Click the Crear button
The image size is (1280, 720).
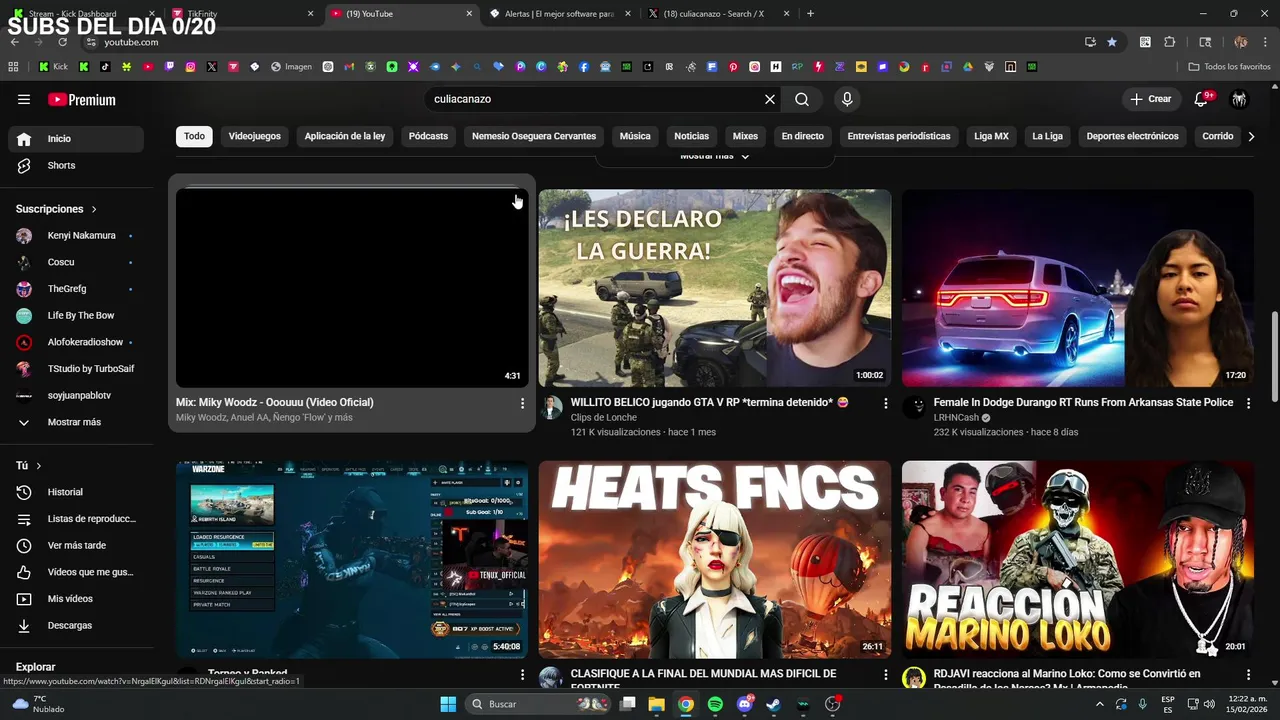pyautogui.click(x=1150, y=99)
